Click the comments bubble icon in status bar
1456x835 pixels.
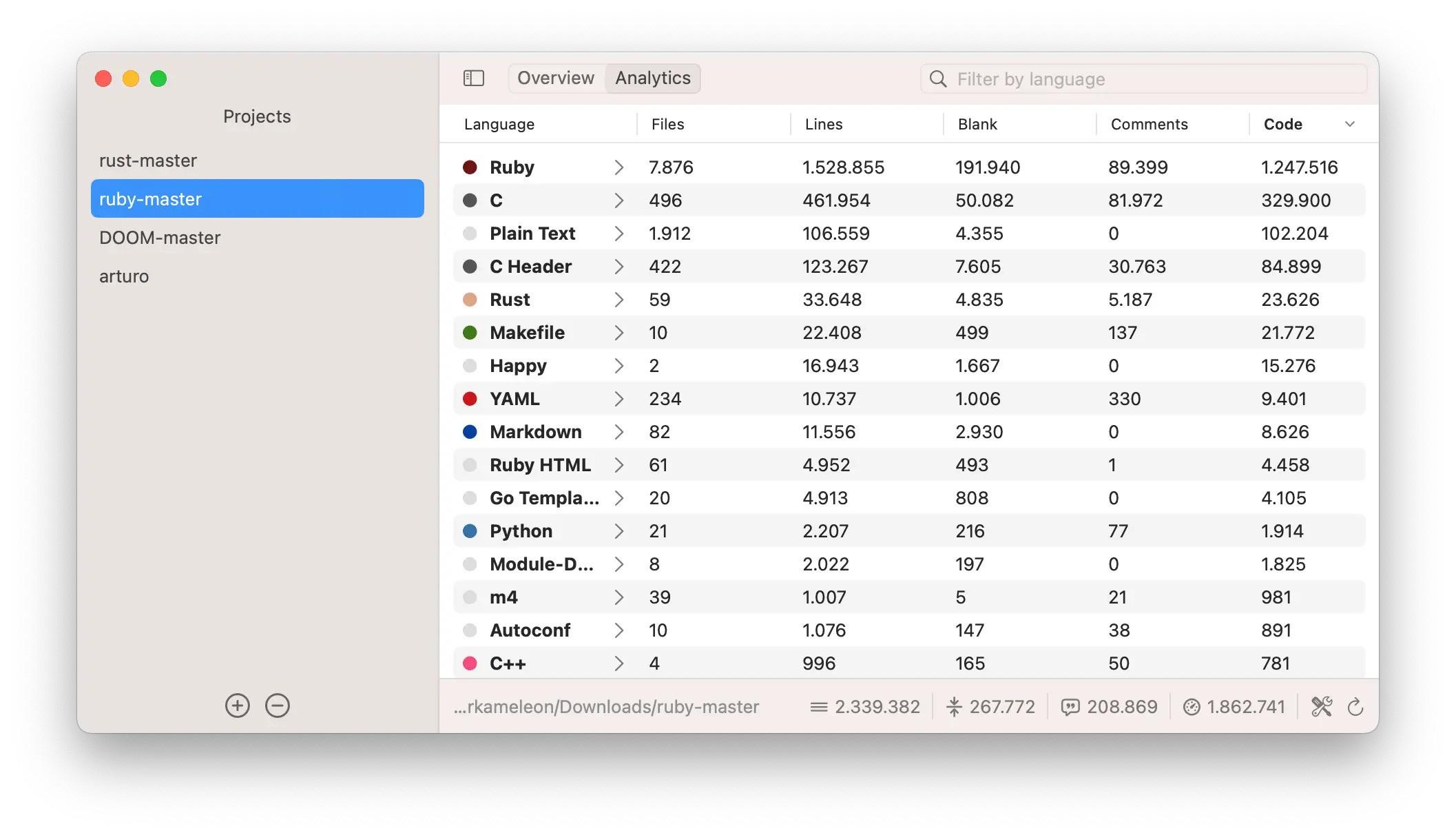[1070, 707]
